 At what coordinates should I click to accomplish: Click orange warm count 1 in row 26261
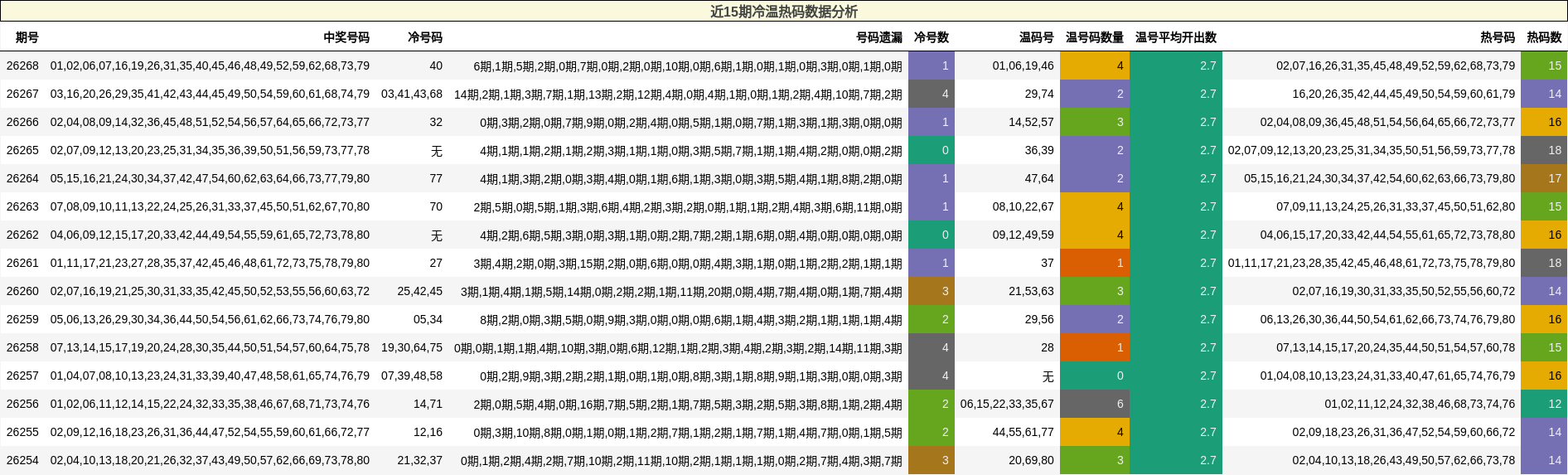click(1095, 263)
